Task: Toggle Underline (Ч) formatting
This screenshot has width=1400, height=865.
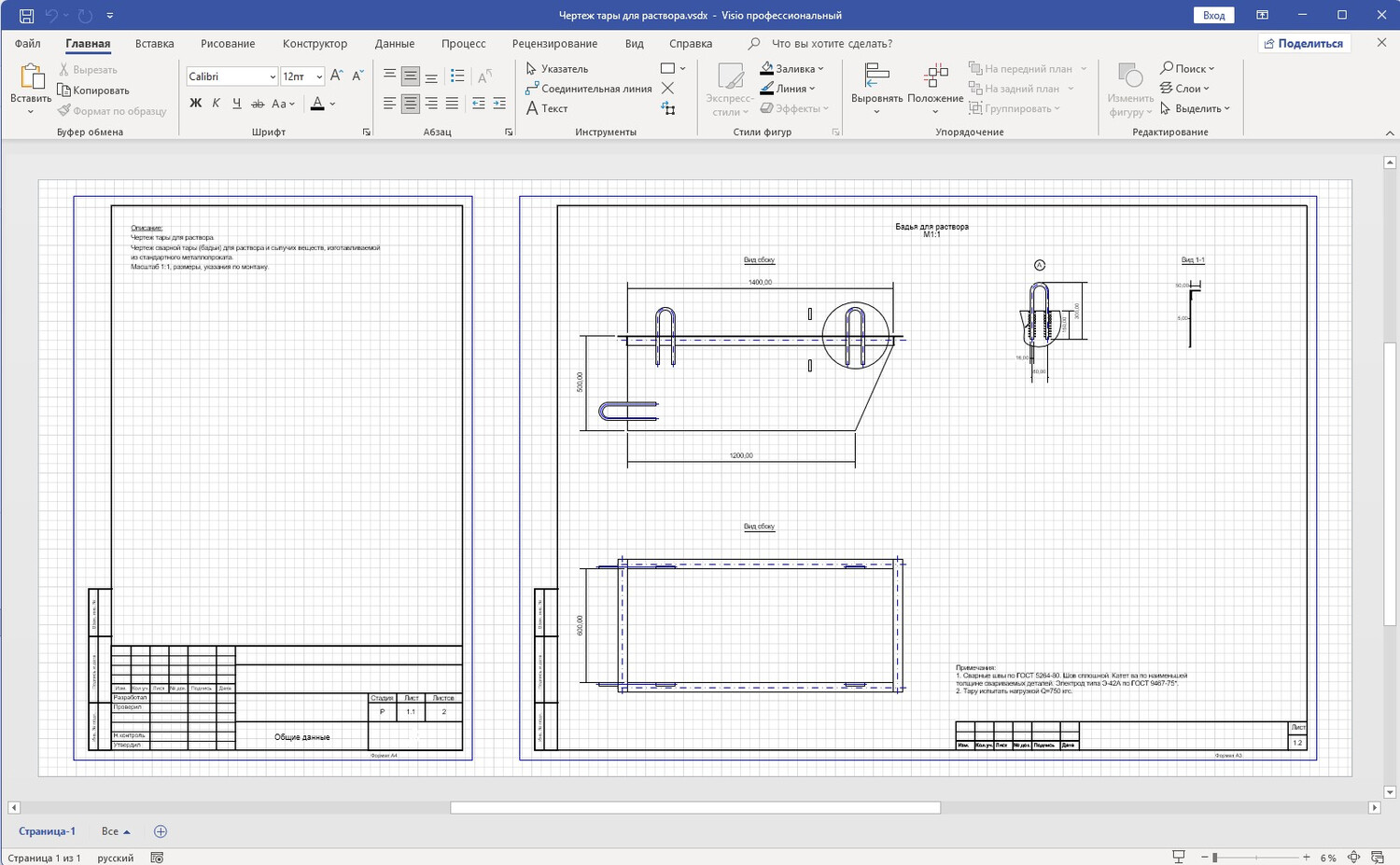Action: click(236, 104)
